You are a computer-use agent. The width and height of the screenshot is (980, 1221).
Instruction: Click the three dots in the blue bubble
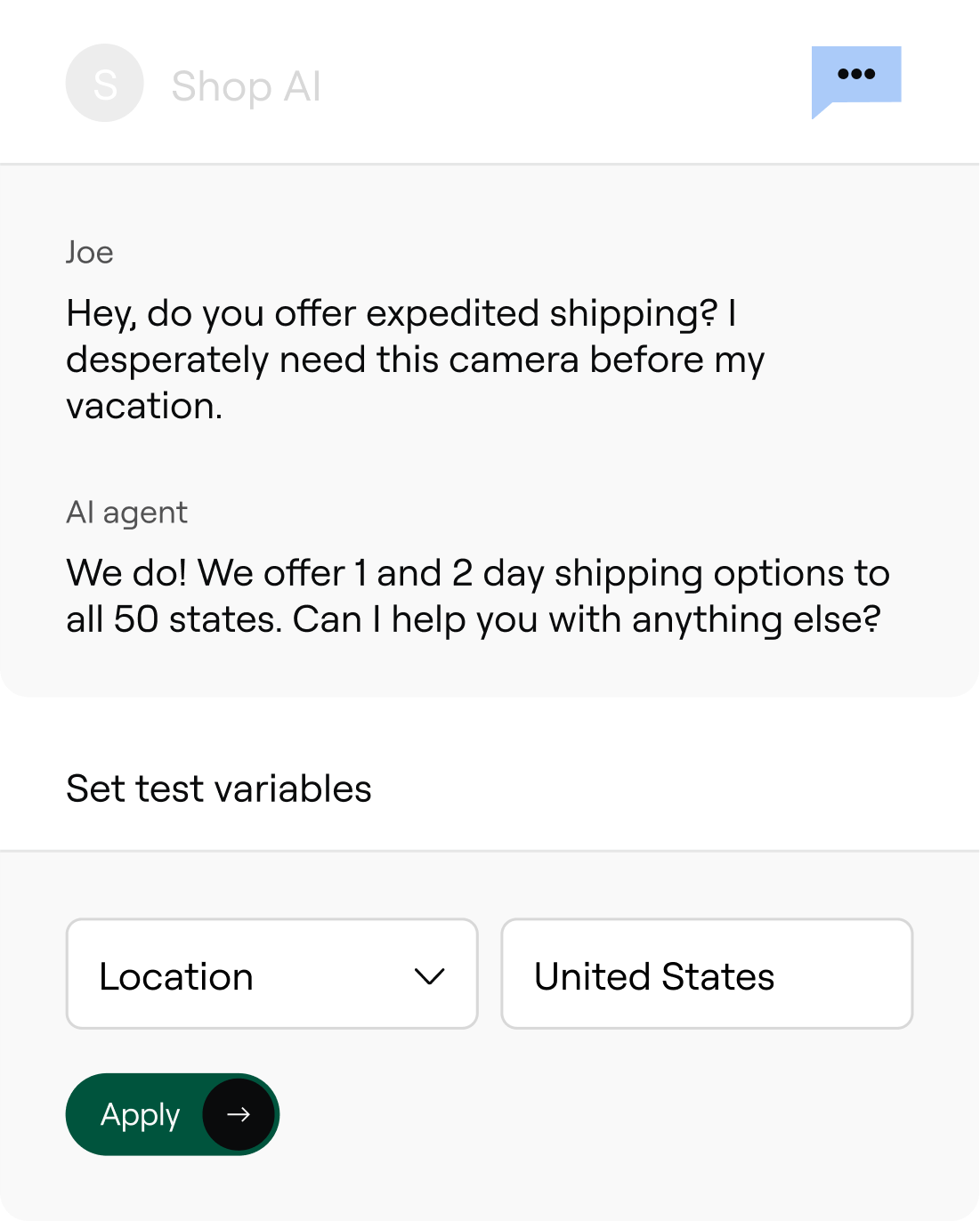pyautogui.click(x=856, y=74)
